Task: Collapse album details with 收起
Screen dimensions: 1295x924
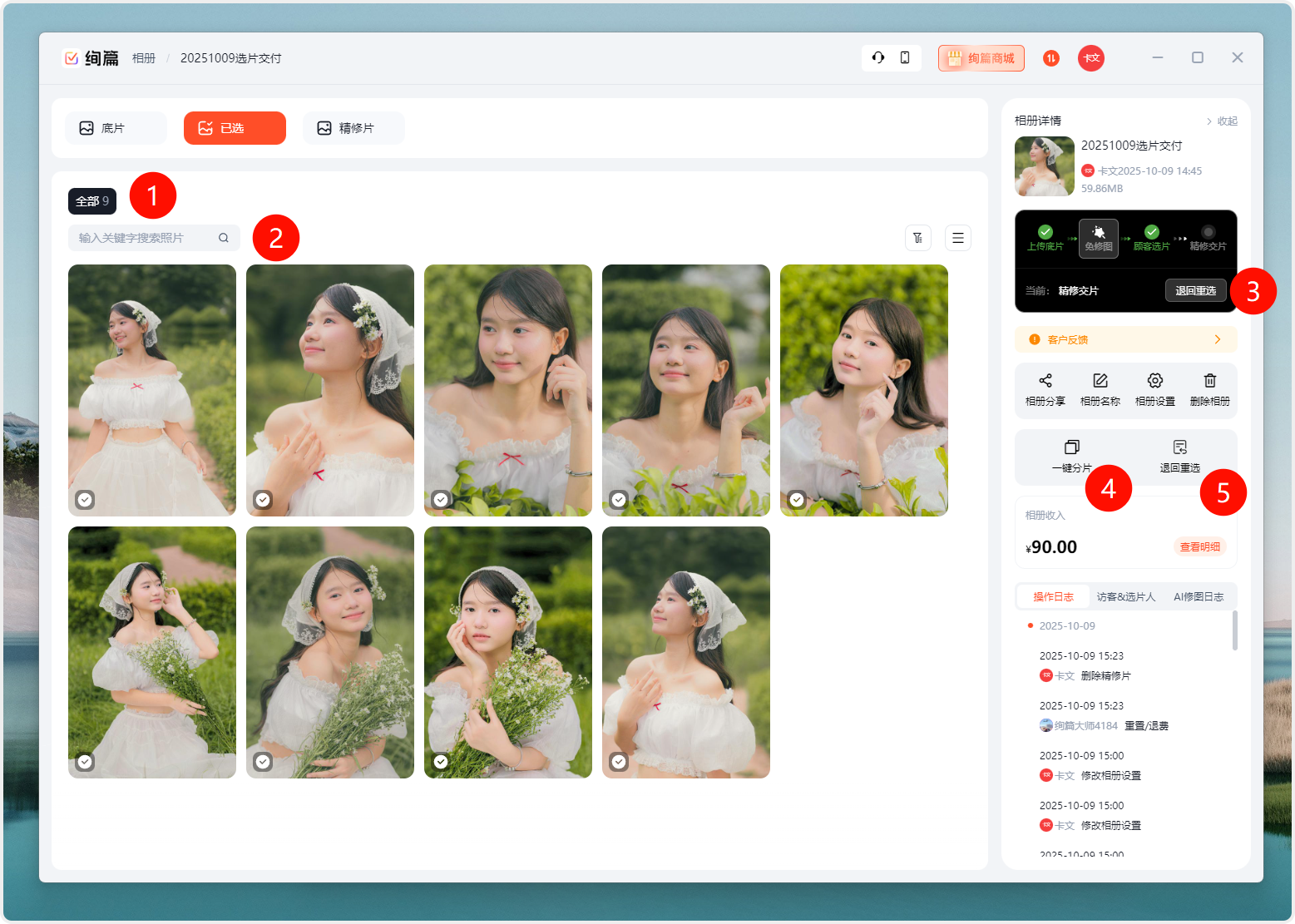Action: 1222,121
